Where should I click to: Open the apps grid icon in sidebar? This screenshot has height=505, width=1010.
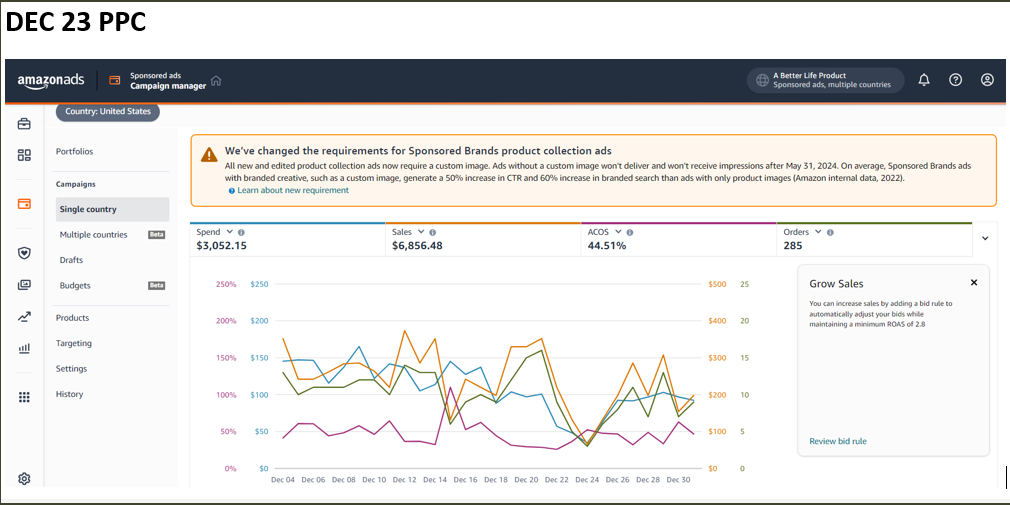pos(24,397)
